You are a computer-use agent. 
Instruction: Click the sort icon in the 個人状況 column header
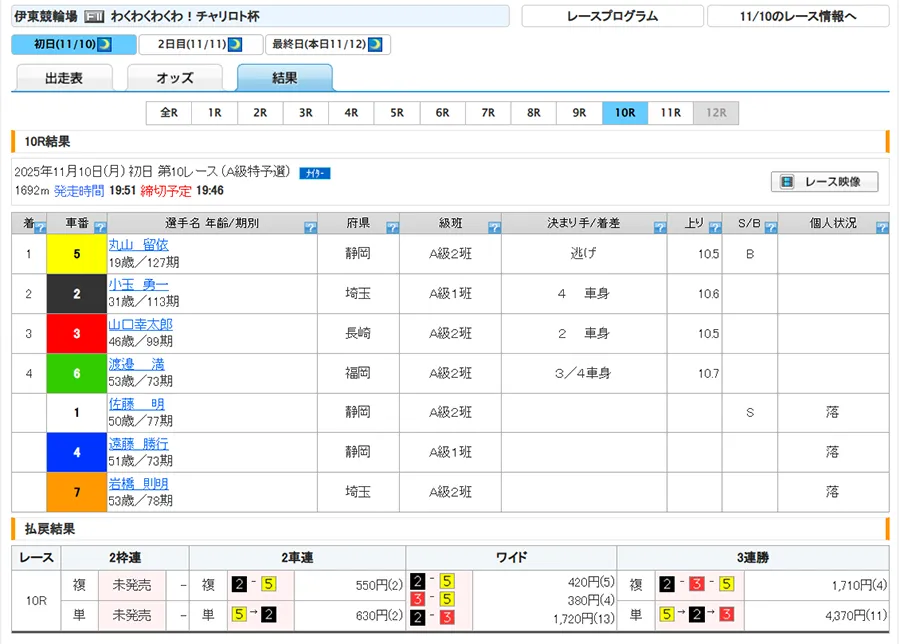(x=881, y=227)
